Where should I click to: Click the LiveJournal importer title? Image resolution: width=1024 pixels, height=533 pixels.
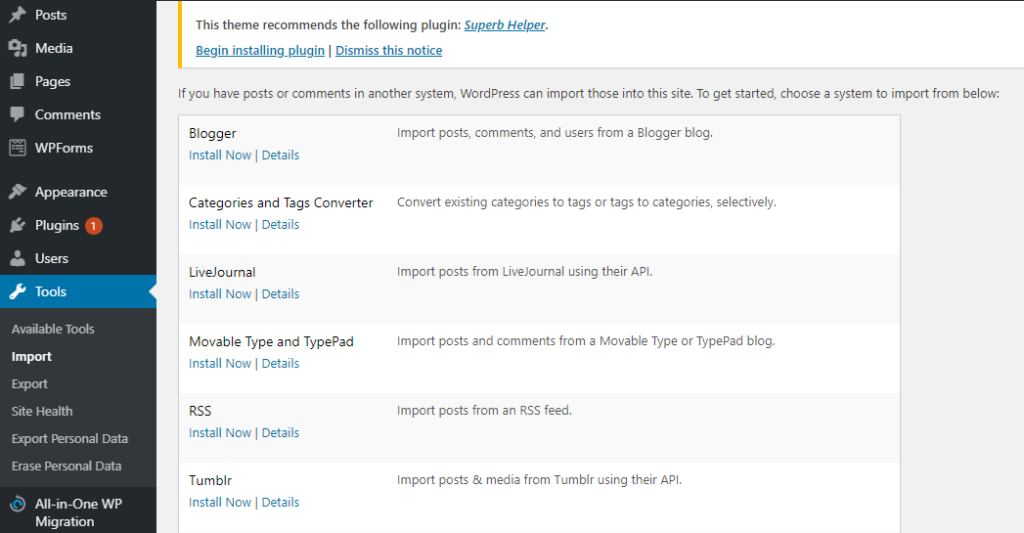(222, 272)
